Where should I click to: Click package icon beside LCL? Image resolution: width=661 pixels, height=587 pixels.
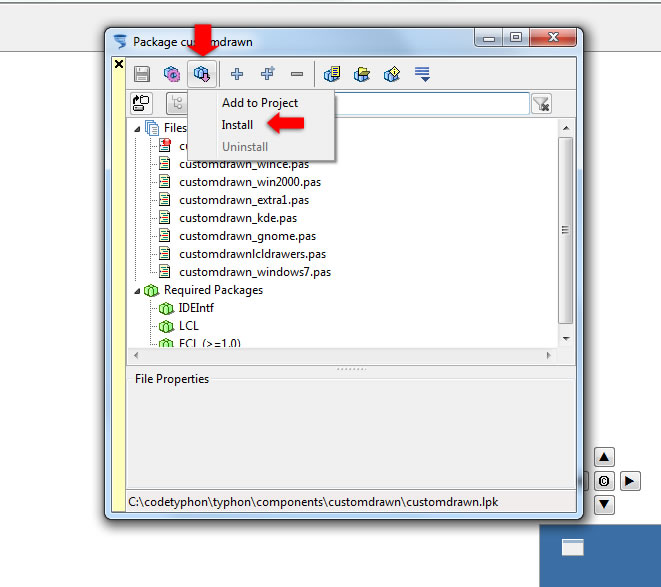166,326
